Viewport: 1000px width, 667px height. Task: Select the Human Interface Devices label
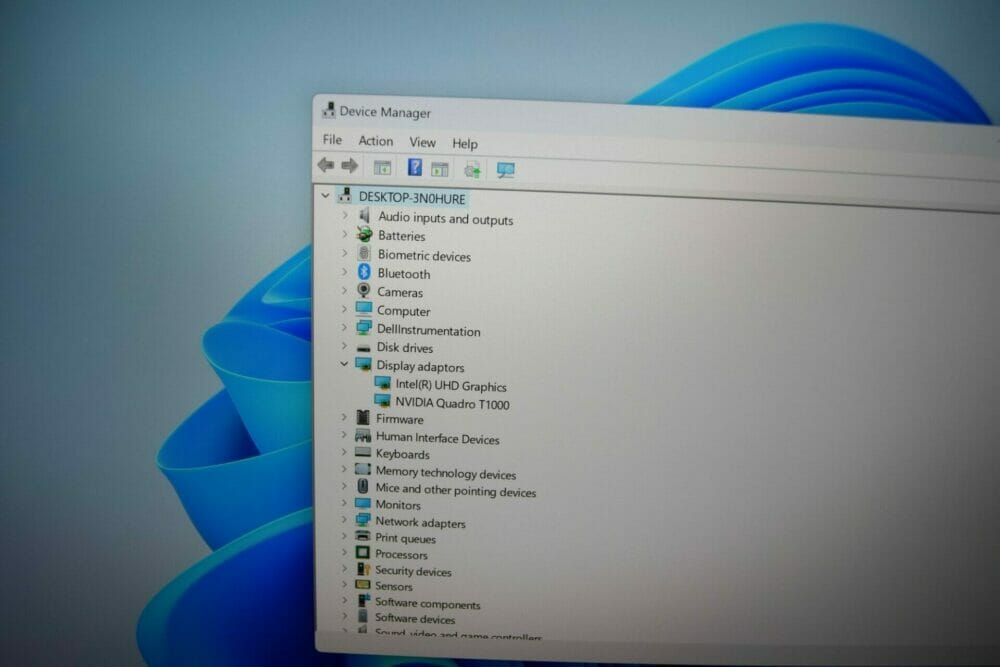(x=438, y=438)
